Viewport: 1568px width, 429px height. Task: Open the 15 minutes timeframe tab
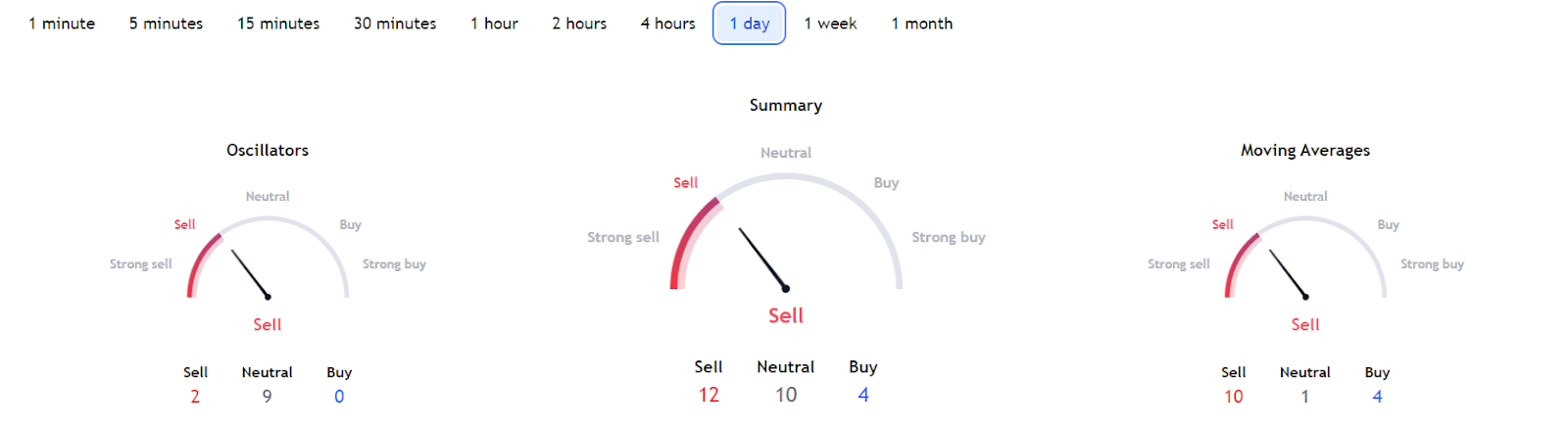[278, 24]
